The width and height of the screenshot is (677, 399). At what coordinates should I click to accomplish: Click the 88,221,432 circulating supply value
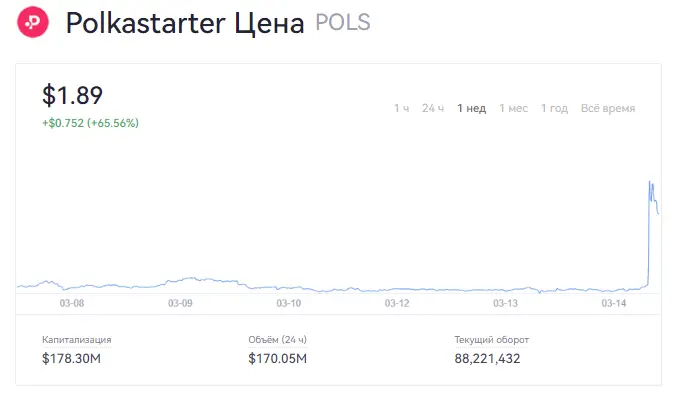487,358
